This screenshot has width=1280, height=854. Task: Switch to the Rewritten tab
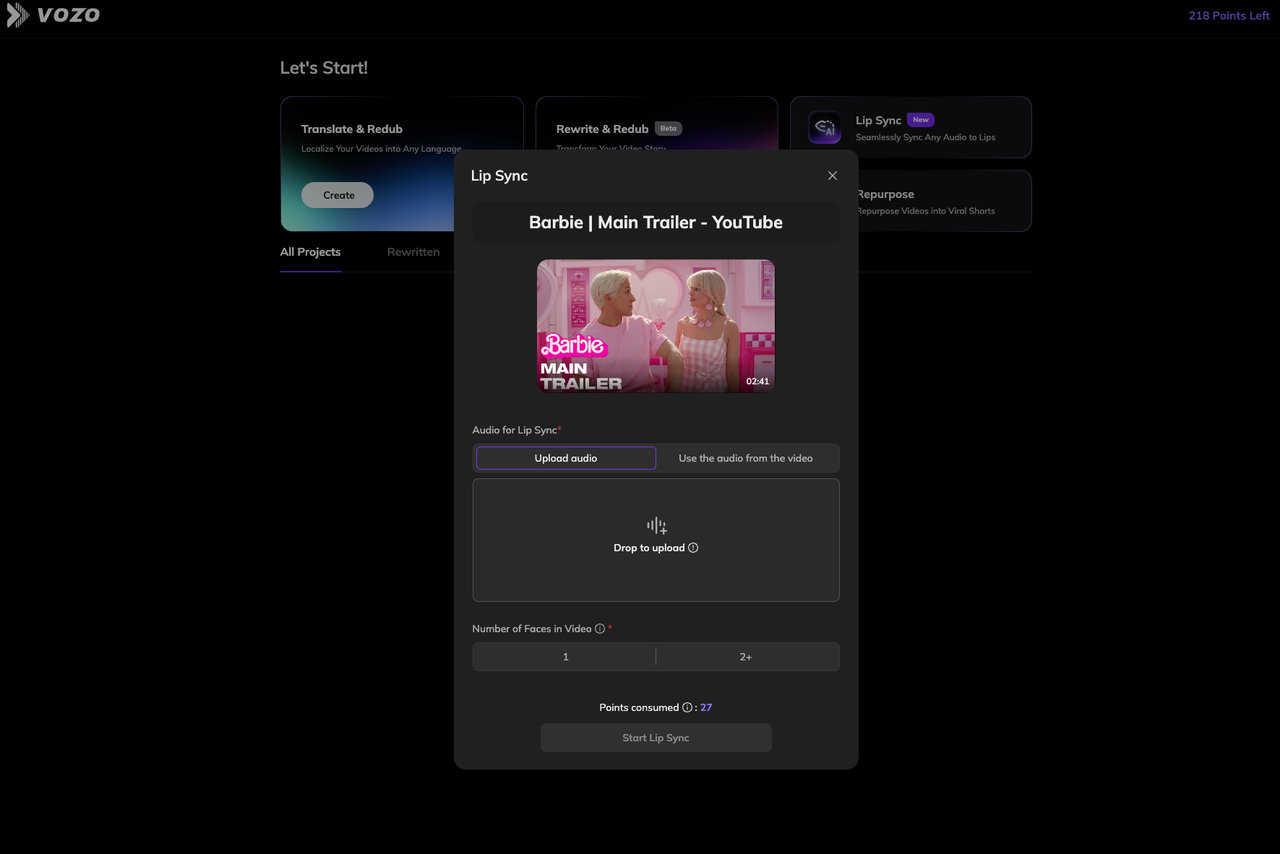[x=413, y=252]
